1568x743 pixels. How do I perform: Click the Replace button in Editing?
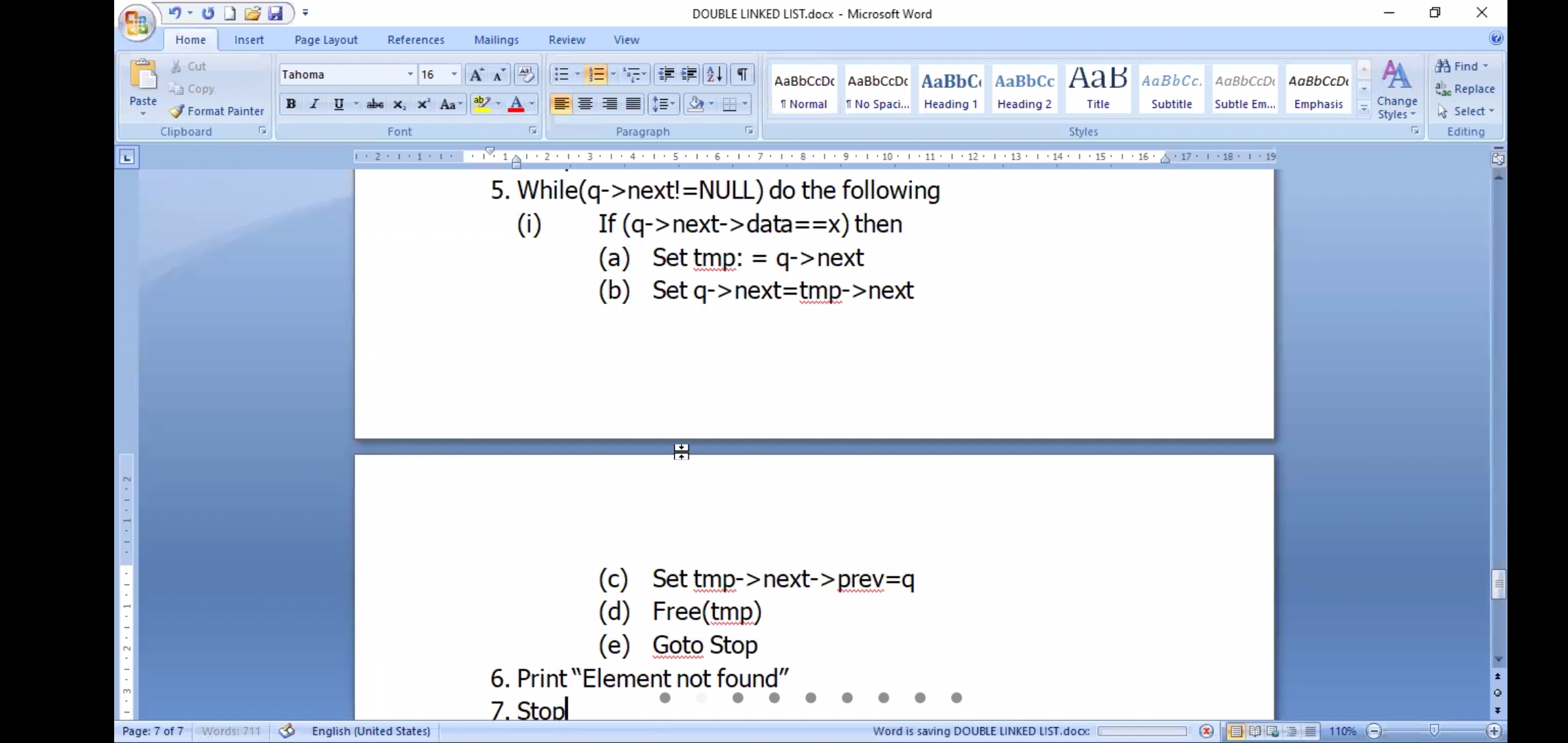(1465, 89)
